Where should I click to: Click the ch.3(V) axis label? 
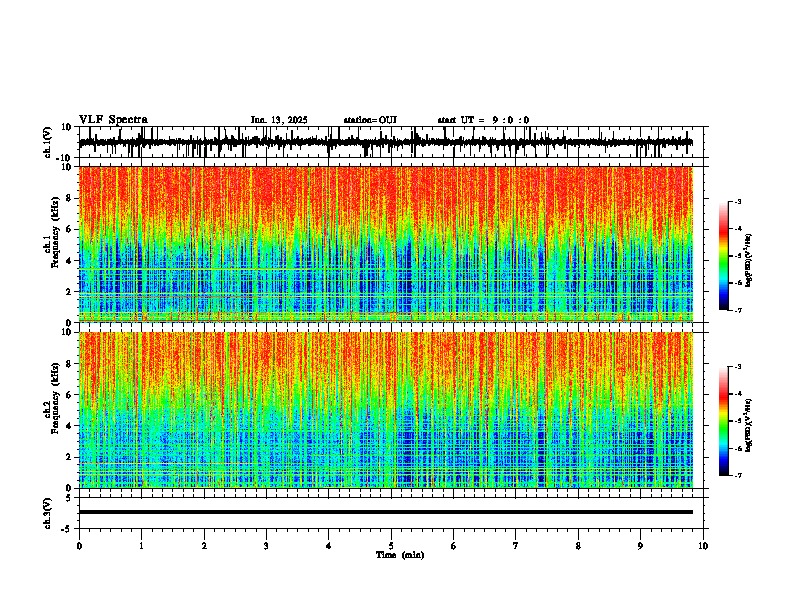point(48,513)
